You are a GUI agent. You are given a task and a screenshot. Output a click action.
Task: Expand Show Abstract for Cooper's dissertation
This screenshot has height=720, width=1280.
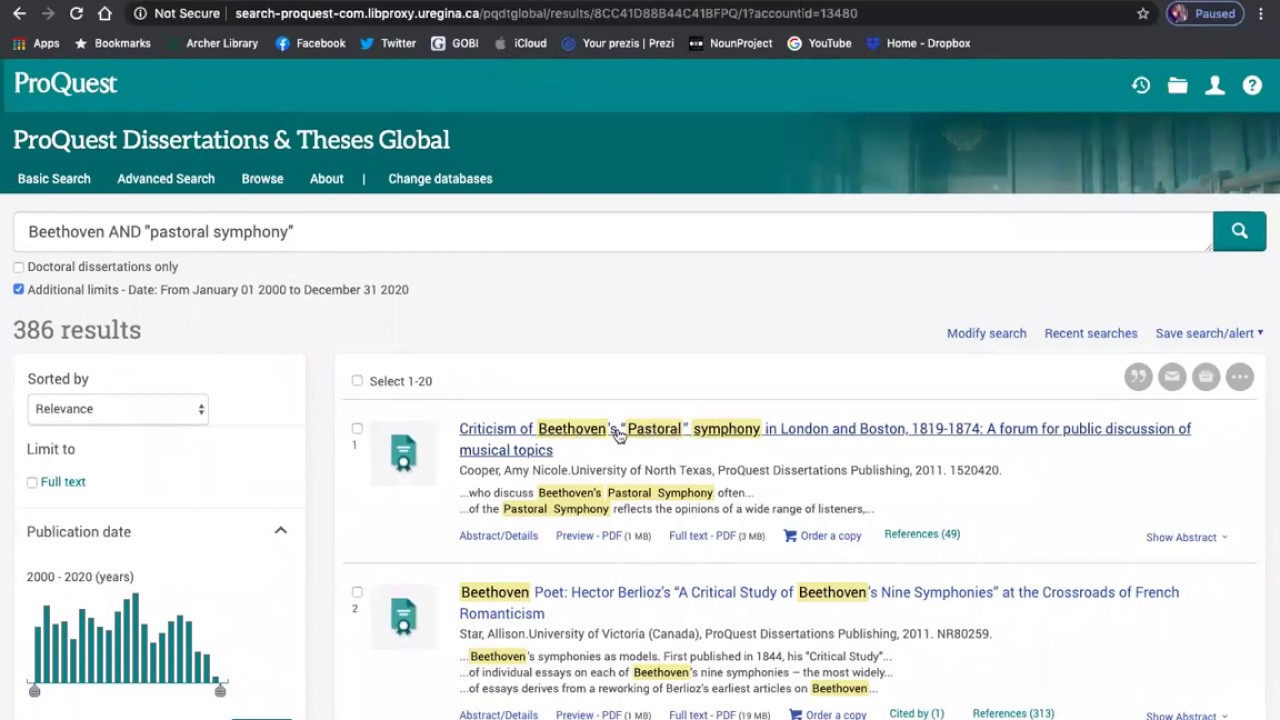(1187, 537)
